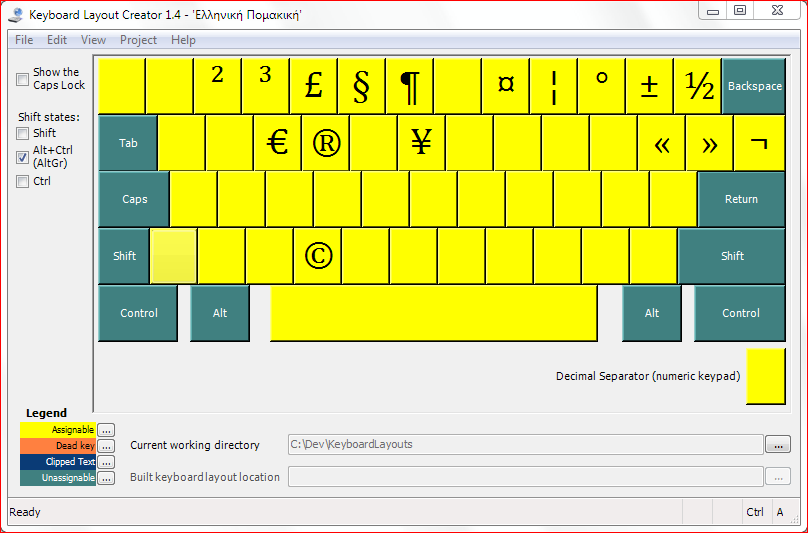808x533 pixels.
Task: Click the Built keyboard layout location field
Action: [526, 477]
